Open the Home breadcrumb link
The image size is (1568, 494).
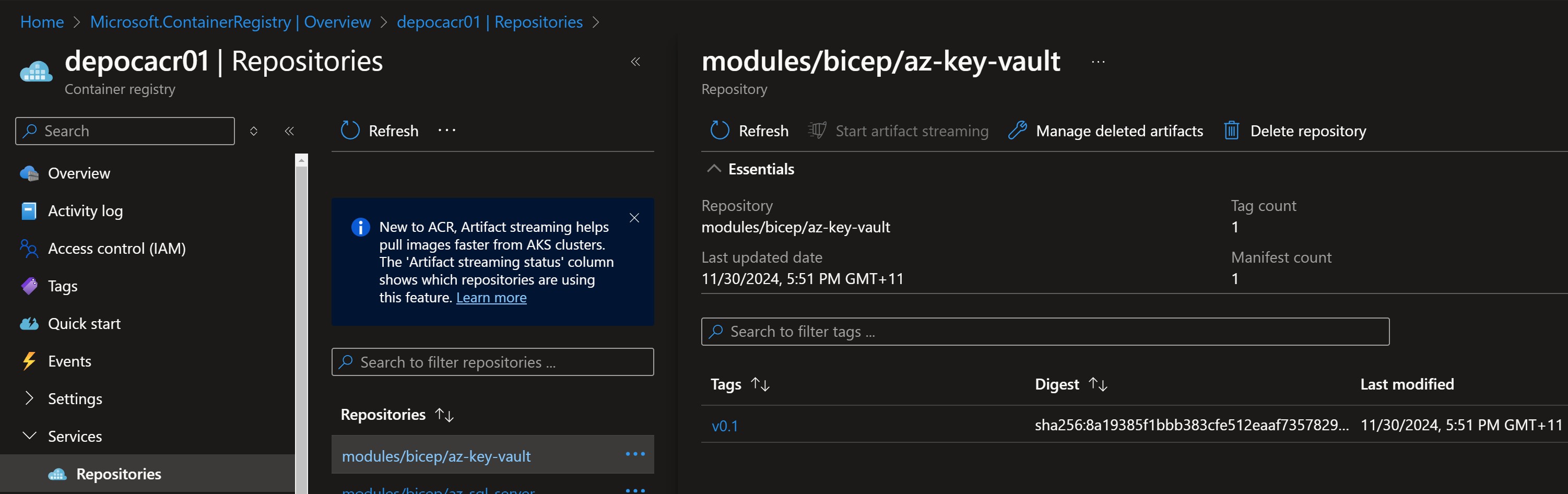[42, 22]
